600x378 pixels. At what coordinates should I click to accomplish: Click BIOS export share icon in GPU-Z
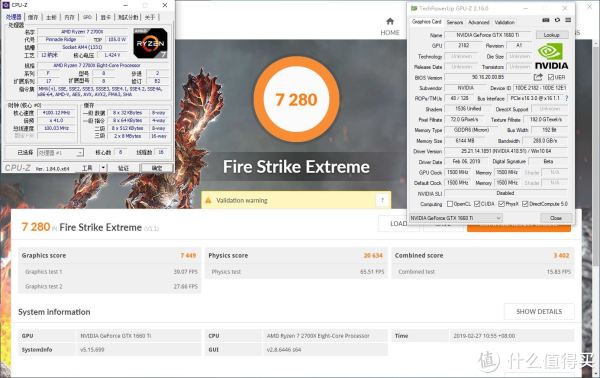(538, 77)
